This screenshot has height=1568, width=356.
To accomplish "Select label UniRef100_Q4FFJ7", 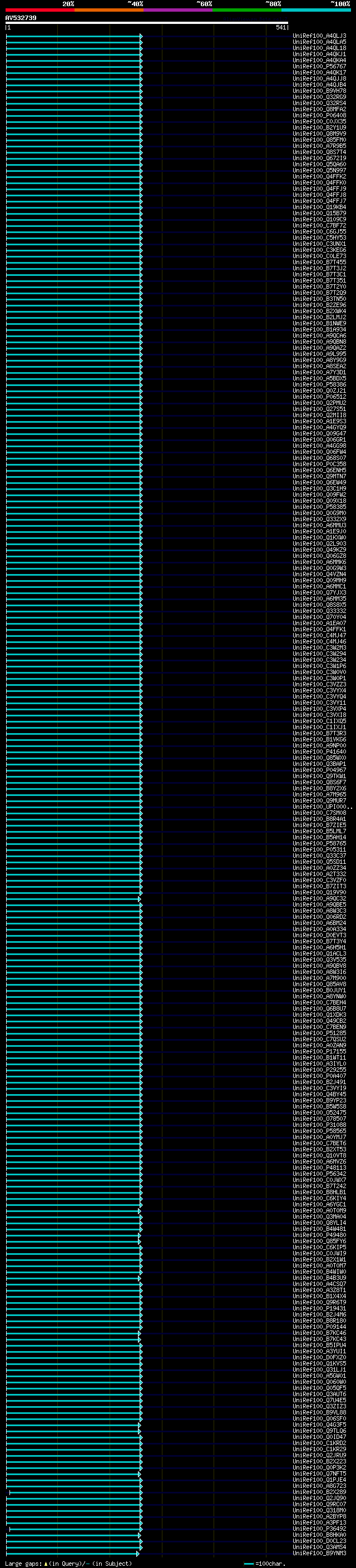I will [x=319, y=201].
